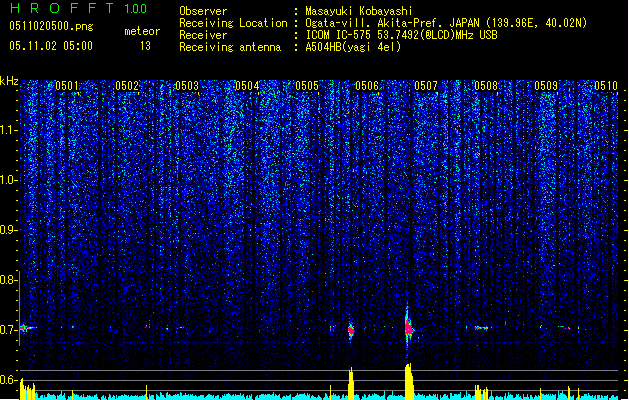Select the filename 0511020500.png
Image resolution: width=629 pixels, height=400 pixels.
click(51, 26)
